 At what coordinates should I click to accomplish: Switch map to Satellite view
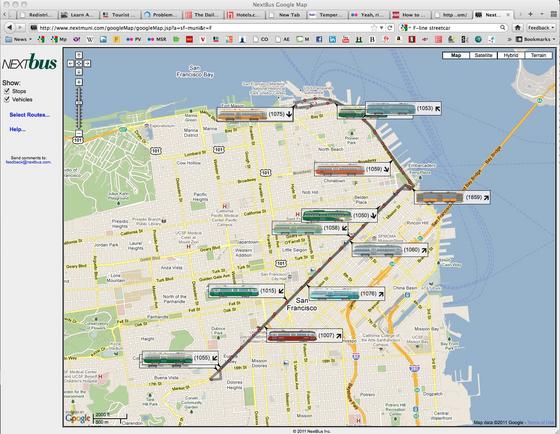483,55
